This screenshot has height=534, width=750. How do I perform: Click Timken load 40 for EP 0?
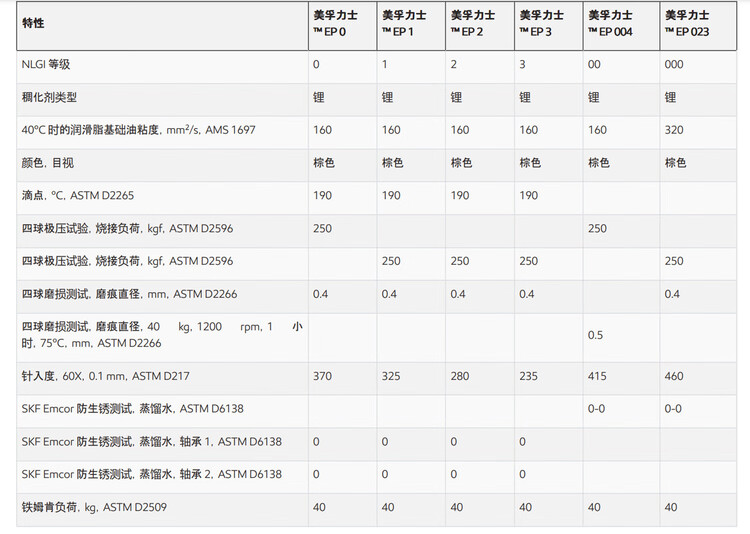(x=319, y=507)
